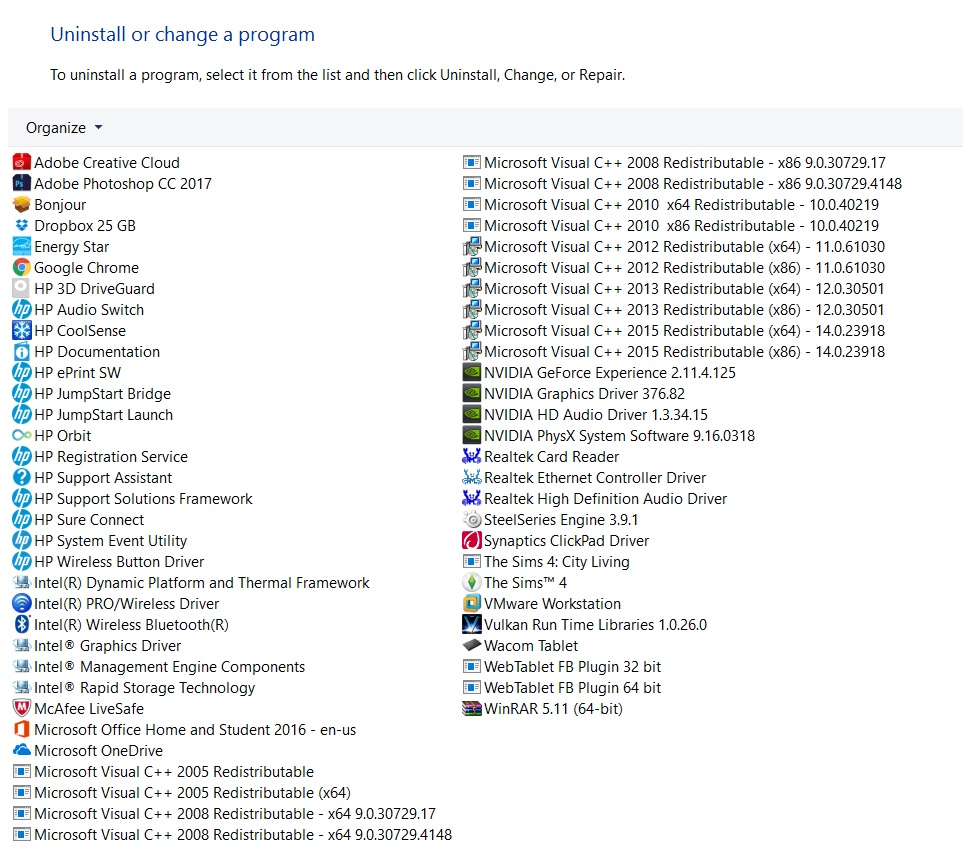Click the HP Support Assistant question-mark icon
This screenshot has height=861, width=963.
tap(21, 477)
